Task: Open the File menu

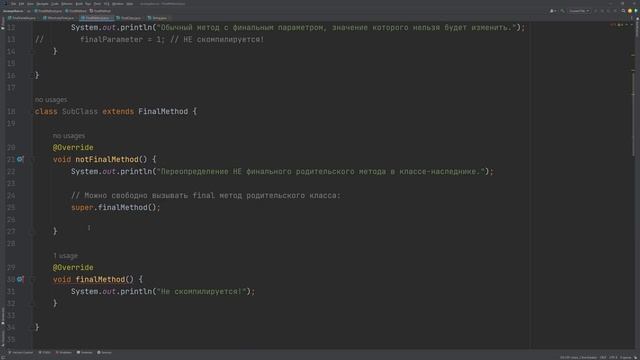Action: [x=13, y=4]
